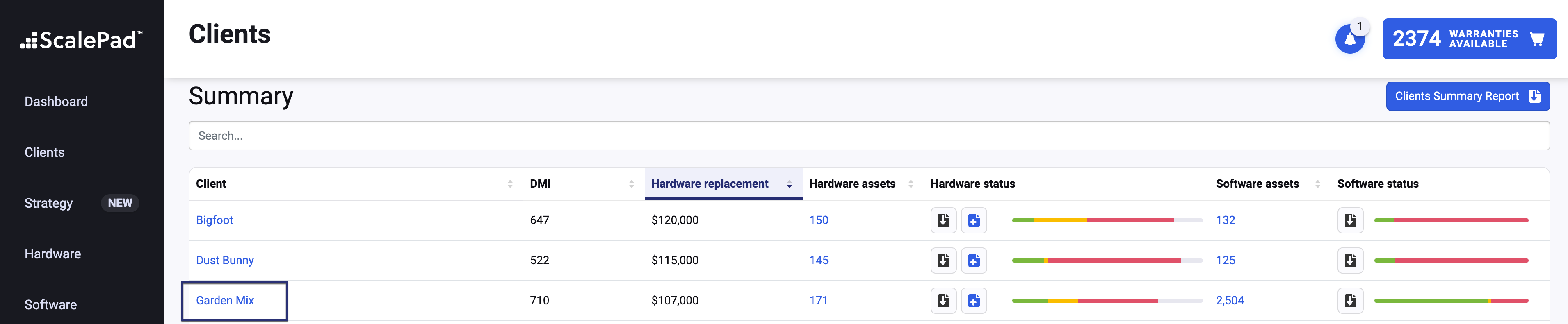Download Dust Bunny hardware report icon
Screen dimensions: 1568x324
click(943, 260)
